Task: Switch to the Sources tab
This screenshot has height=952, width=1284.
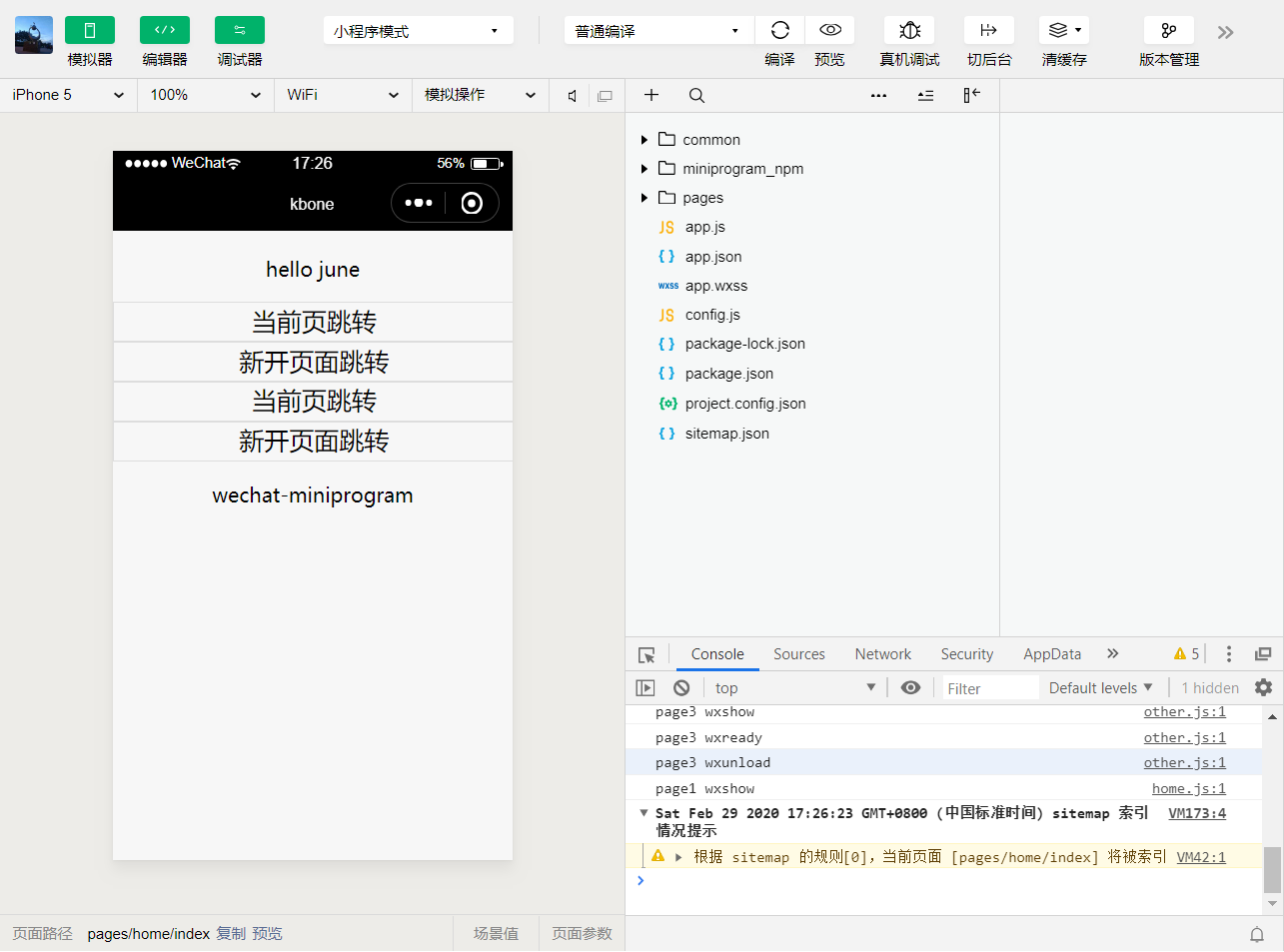Action: point(799,654)
